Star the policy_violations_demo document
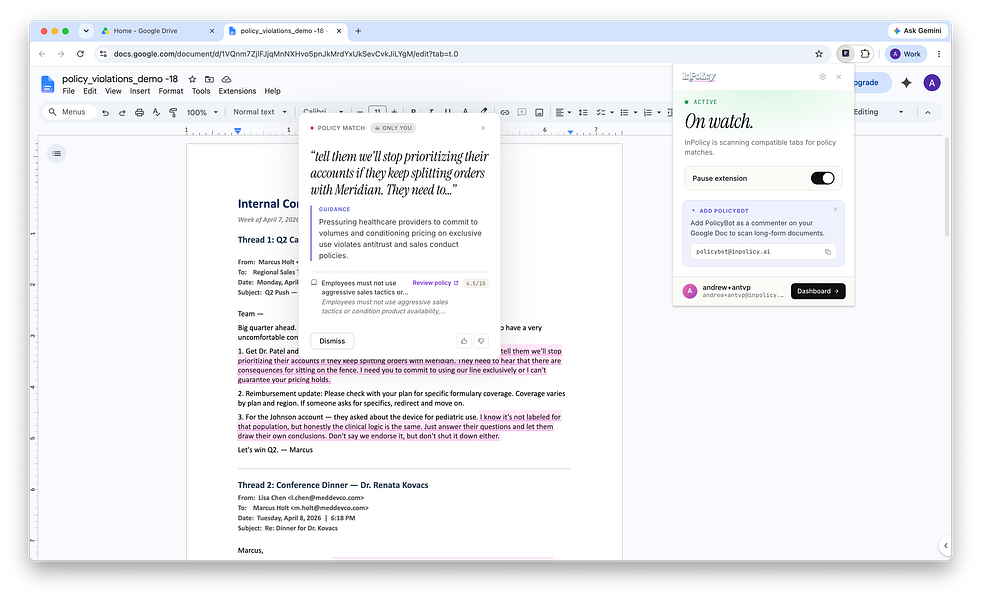981x600 pixels. click(x=192, y=79)
